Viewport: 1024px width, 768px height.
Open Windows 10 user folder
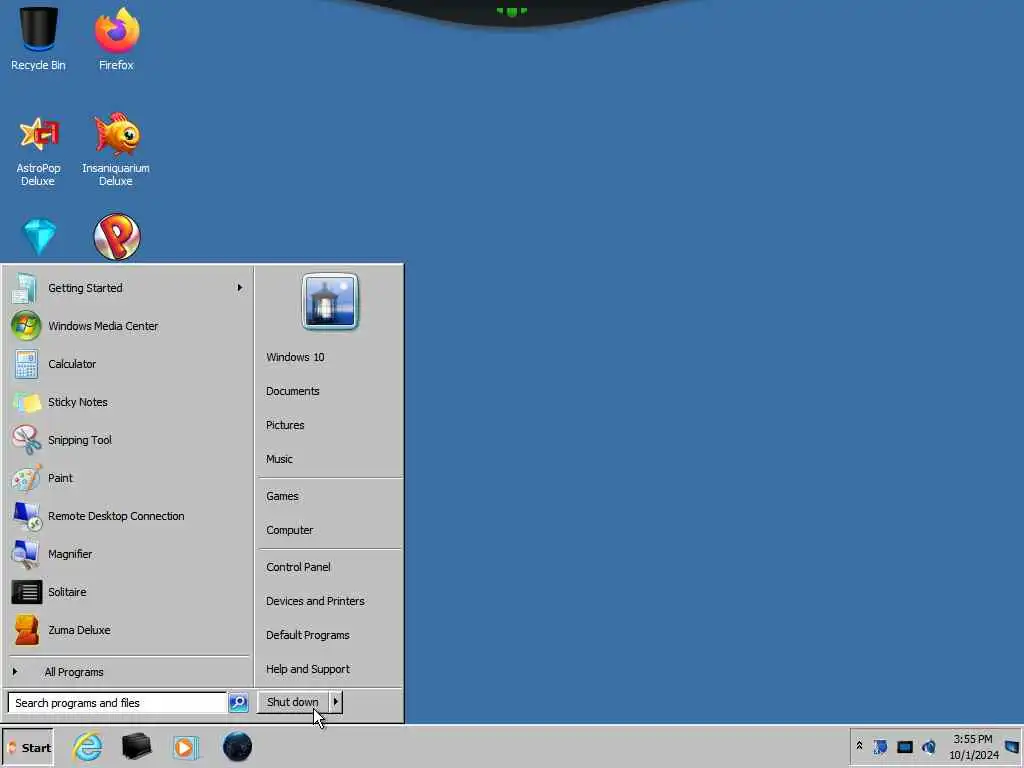295,357
